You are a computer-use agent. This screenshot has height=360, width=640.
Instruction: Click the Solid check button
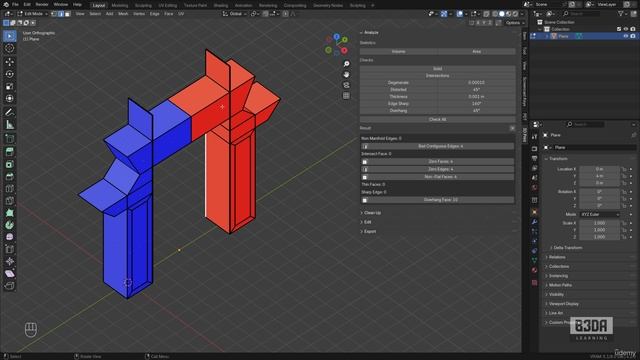437,69
